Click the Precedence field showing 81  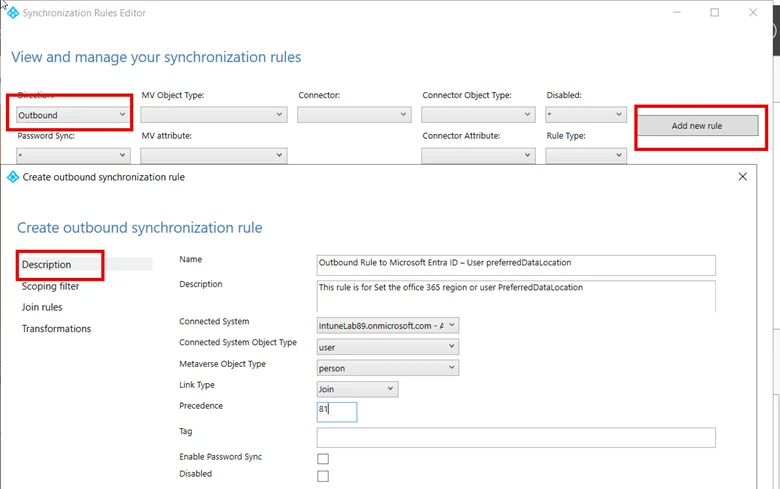point(336,412)
